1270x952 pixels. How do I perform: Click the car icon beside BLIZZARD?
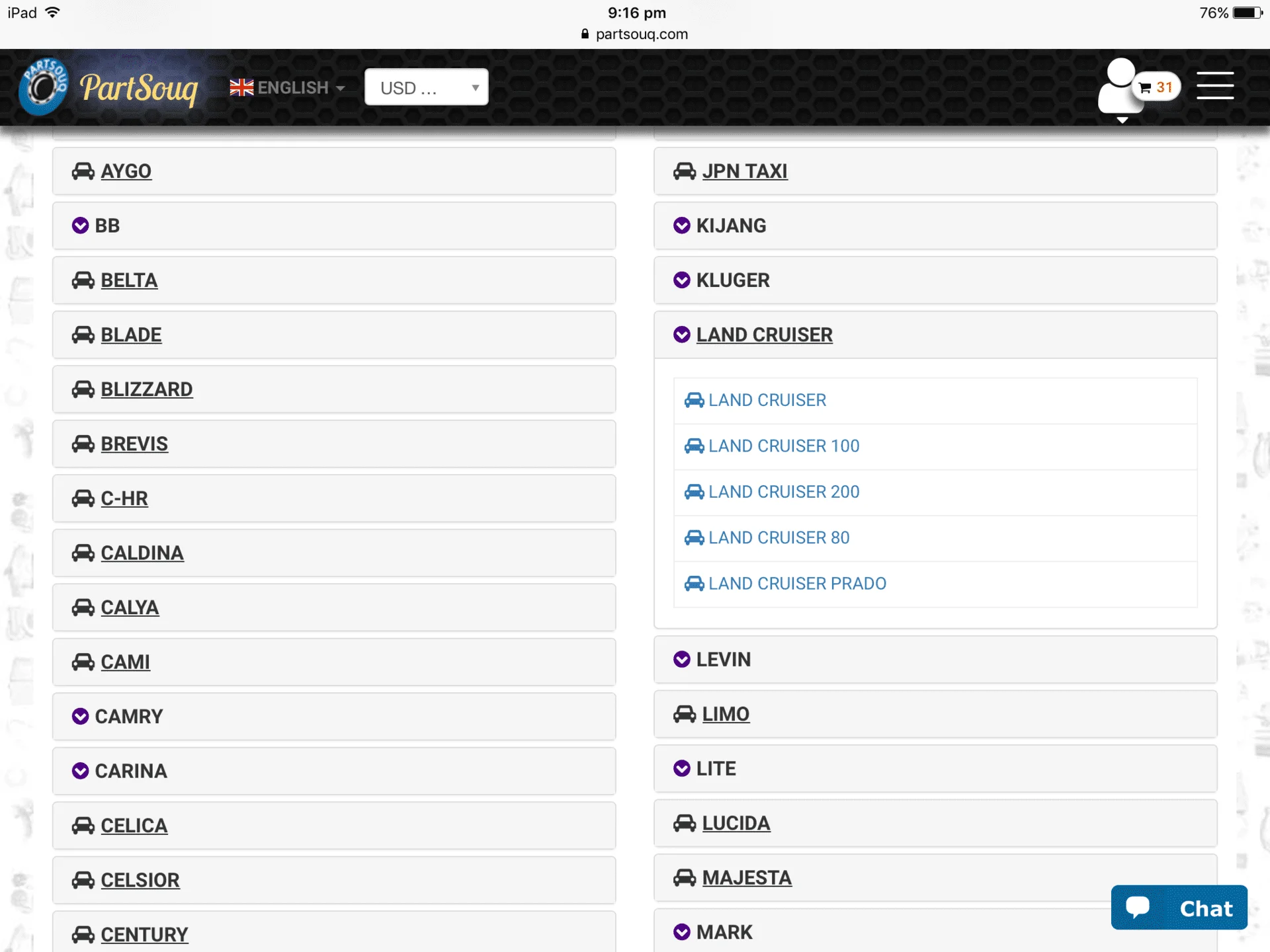click(x=83, y=389)
